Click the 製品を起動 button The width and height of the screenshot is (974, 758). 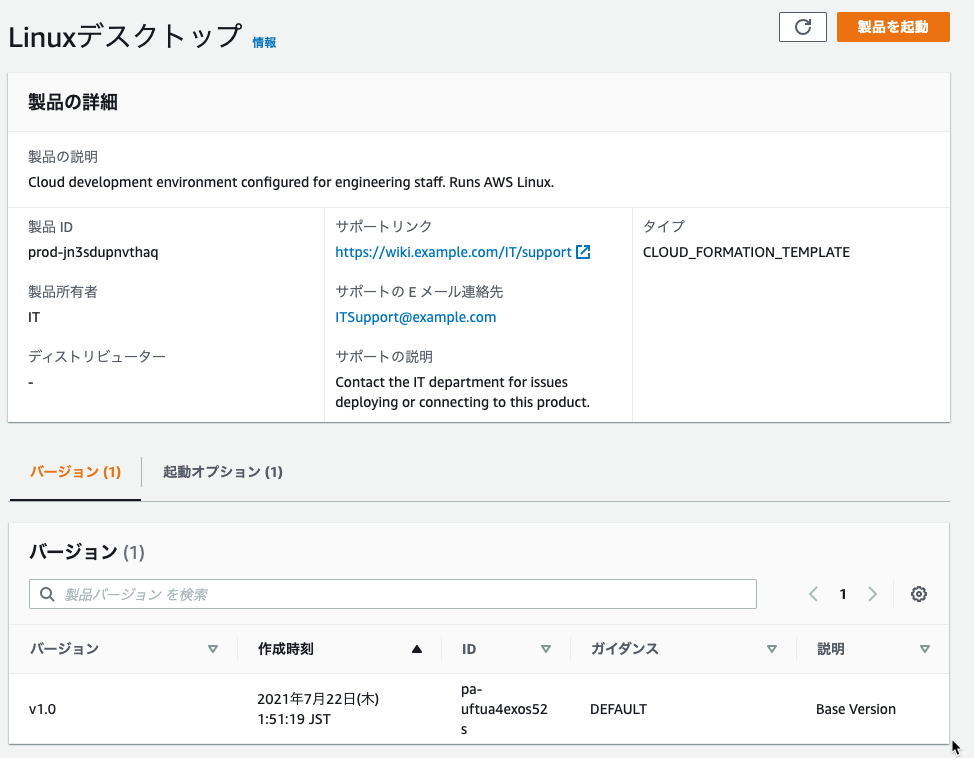pyautogui.click(x=893, y=27)
